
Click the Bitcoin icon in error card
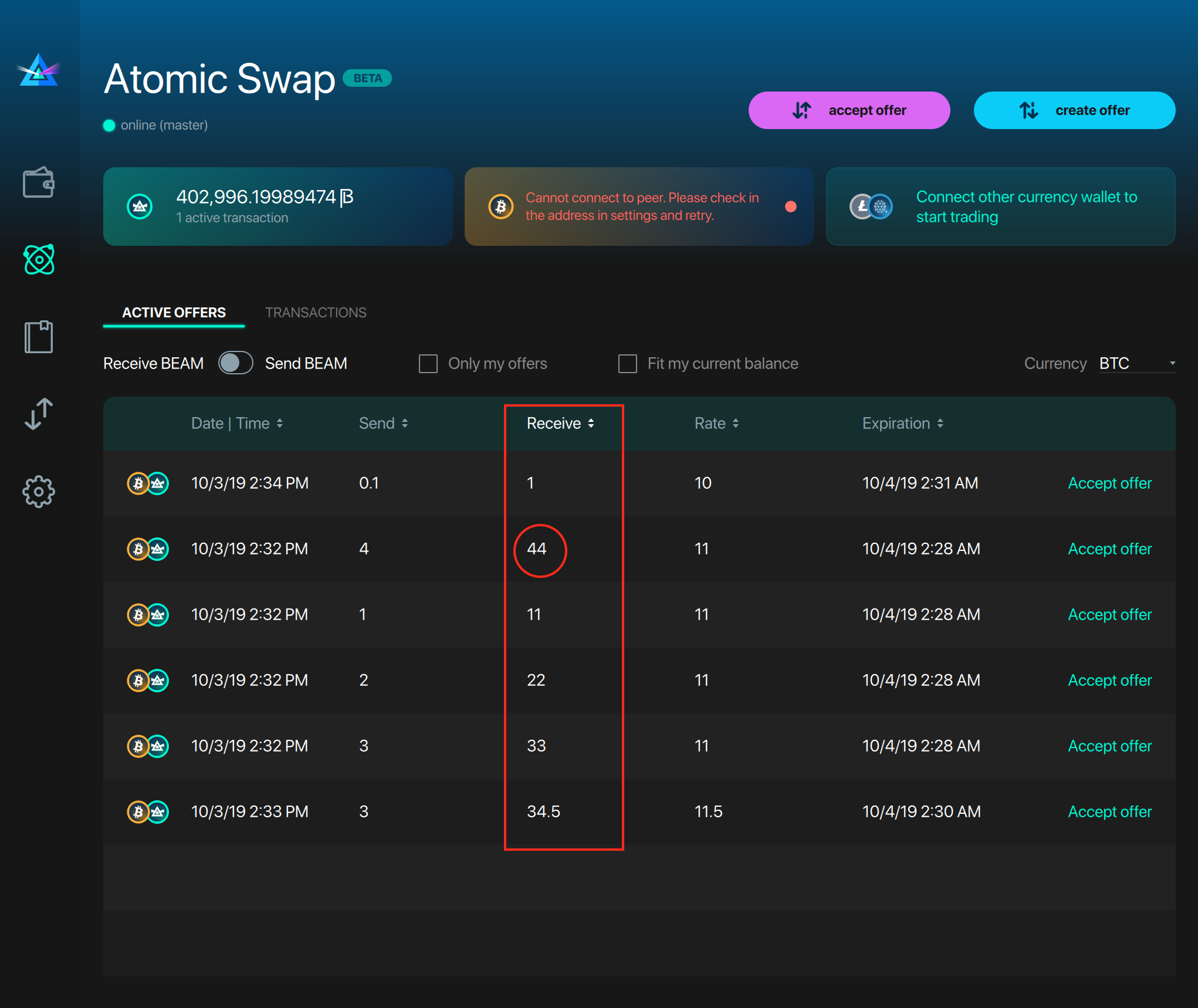pyautogui.click(x=501, y=207)
